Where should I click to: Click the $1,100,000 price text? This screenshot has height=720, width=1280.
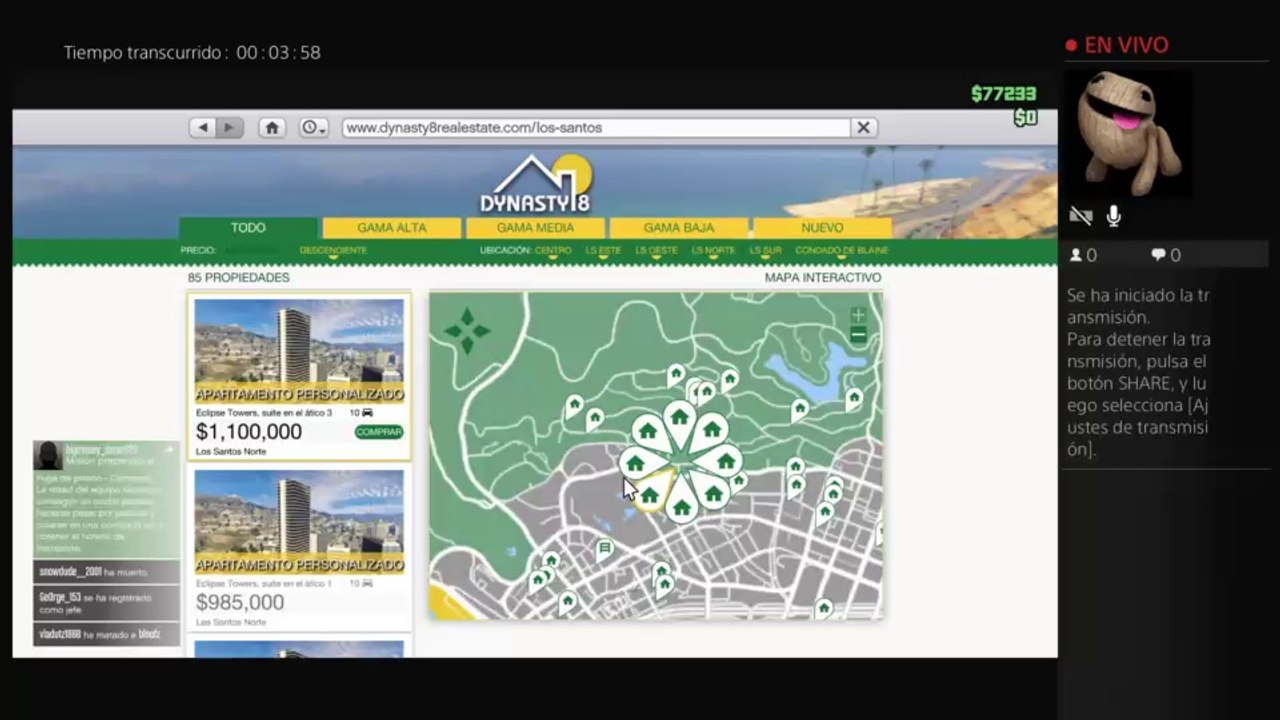(x=249, y=432)
